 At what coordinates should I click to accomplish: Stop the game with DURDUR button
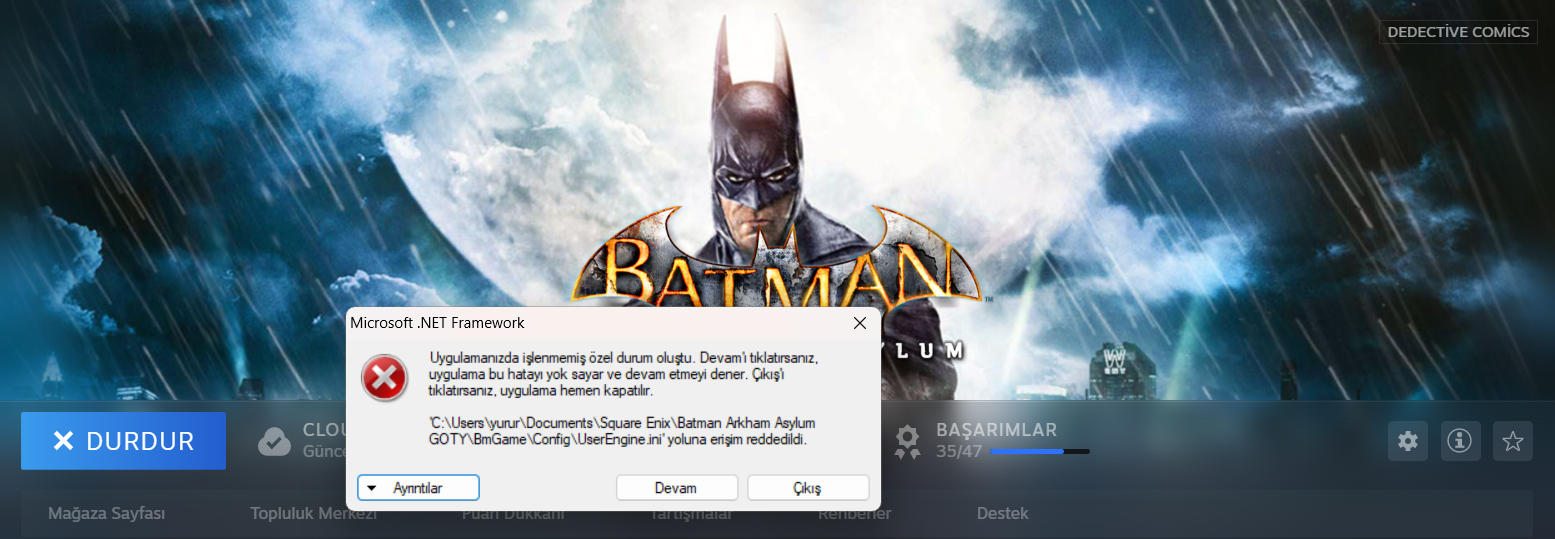pyautogui.click(x=123, y=441)
